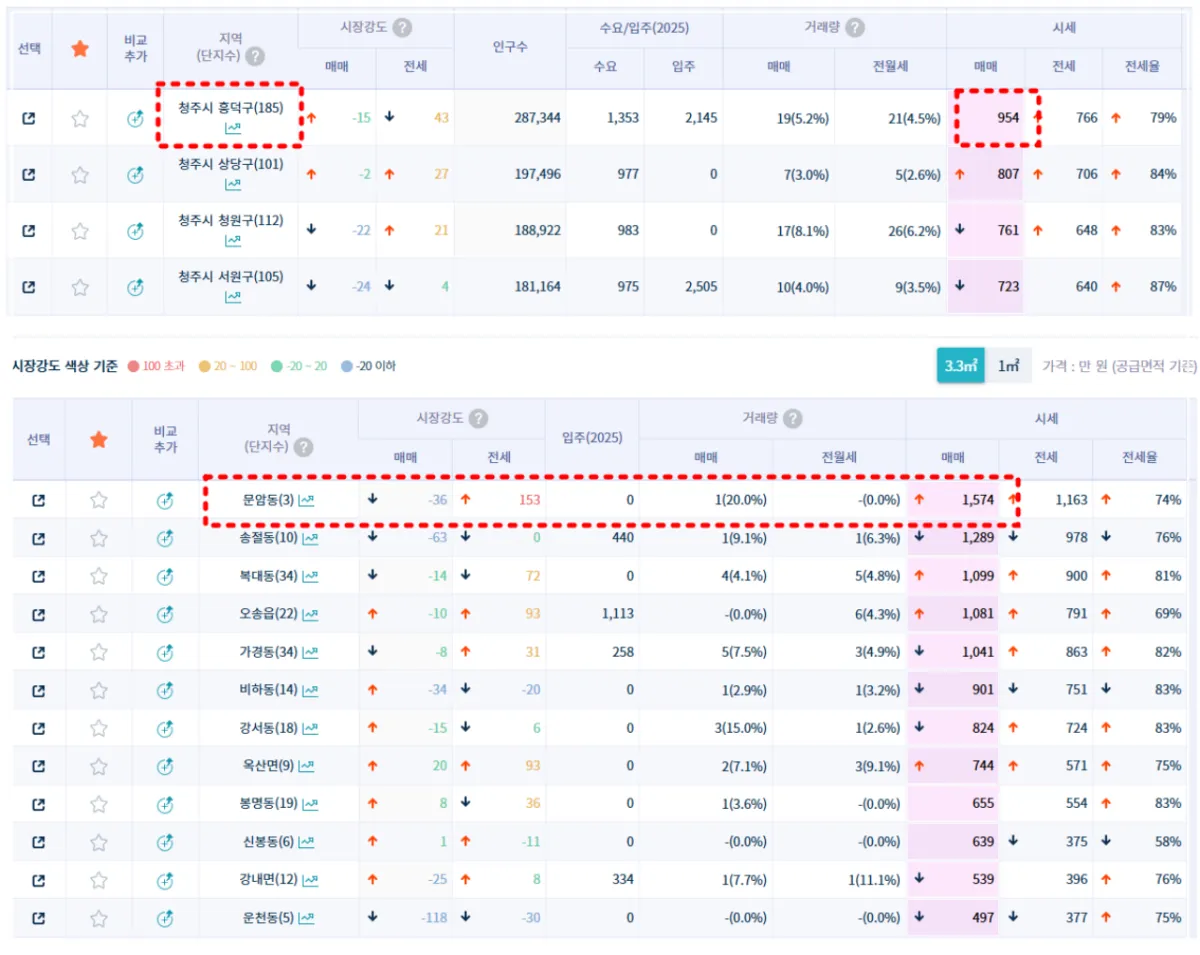This screenshot has height=955, width=1200.
Task: Add 복대동 to comparison
Action: tap(165, 576)
